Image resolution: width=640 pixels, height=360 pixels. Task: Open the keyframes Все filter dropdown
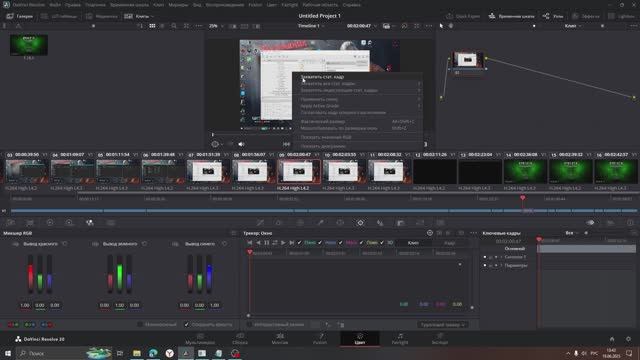[571, 233]
